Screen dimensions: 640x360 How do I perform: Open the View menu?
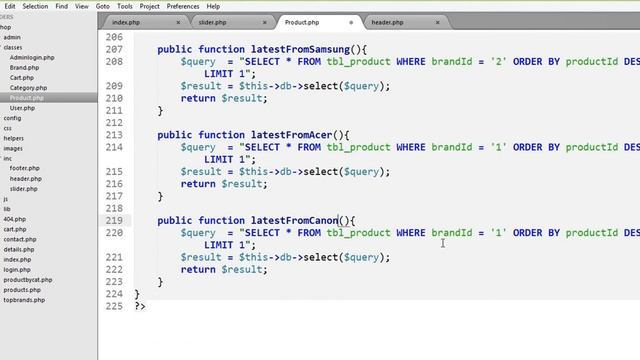[82, 6]
